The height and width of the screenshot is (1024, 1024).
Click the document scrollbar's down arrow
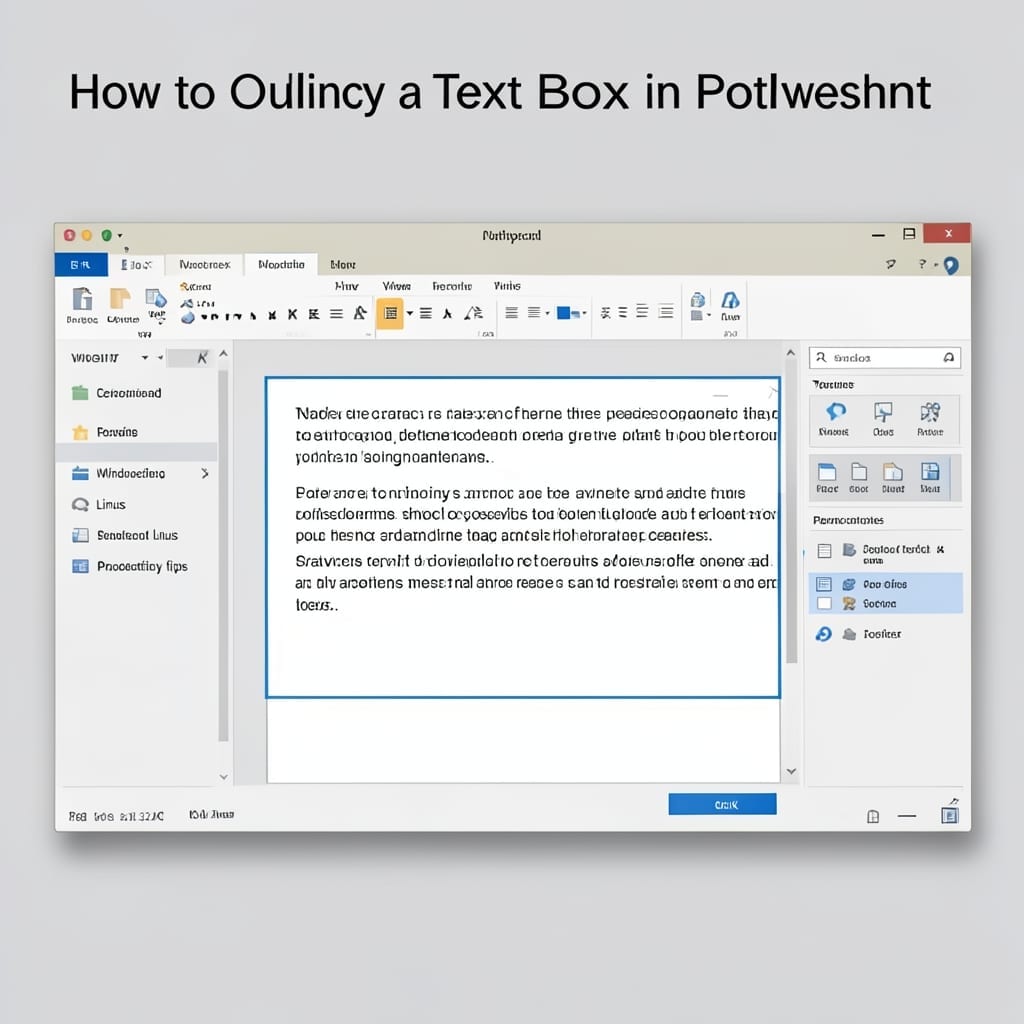tap(791, 771)
